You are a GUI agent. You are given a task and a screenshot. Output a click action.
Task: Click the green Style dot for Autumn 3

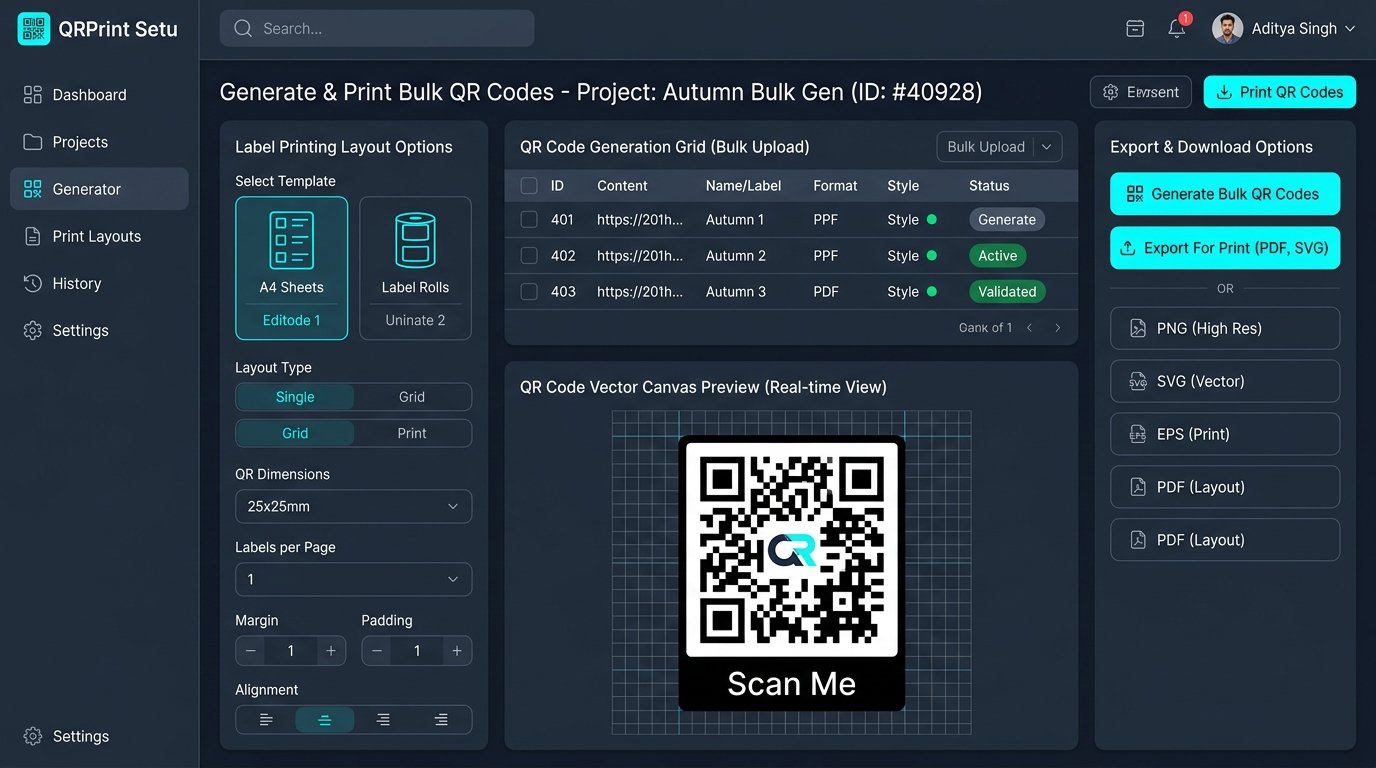[932, 291]
